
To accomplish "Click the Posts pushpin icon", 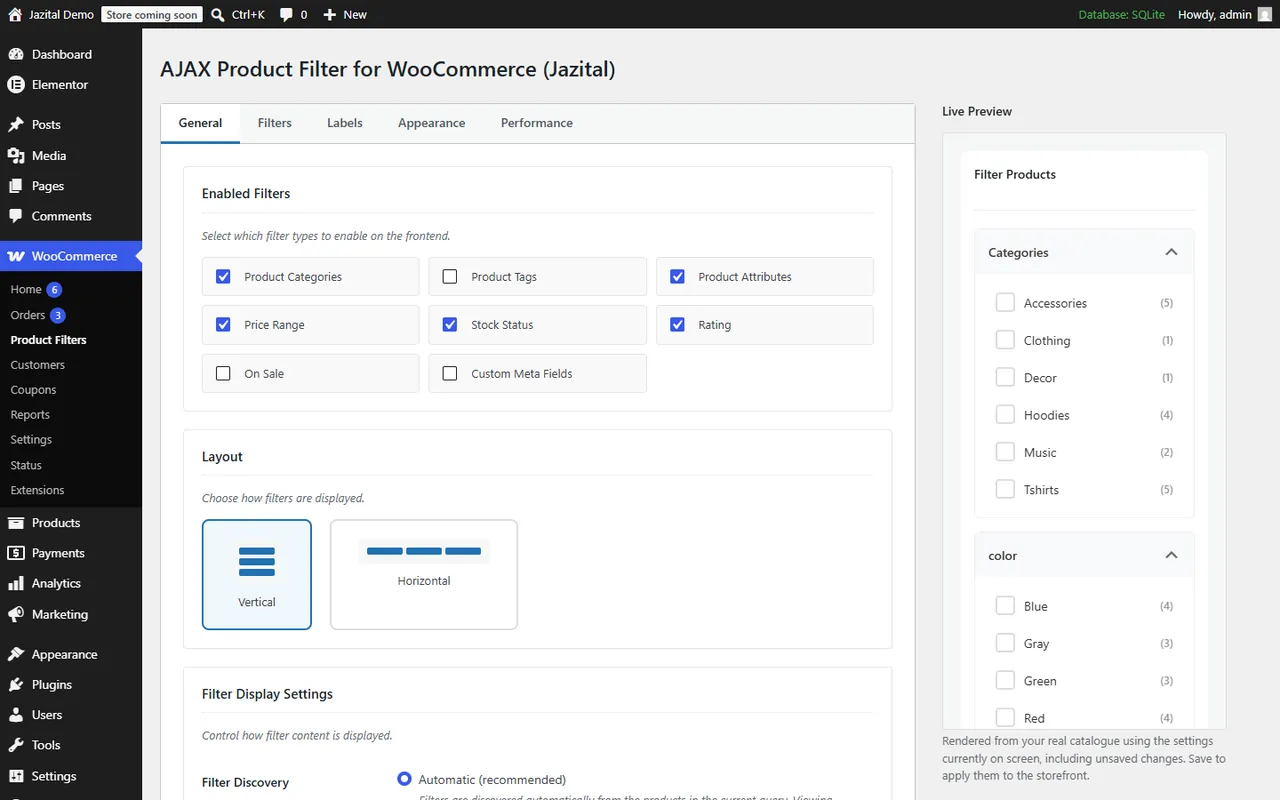I will (16, 125).
